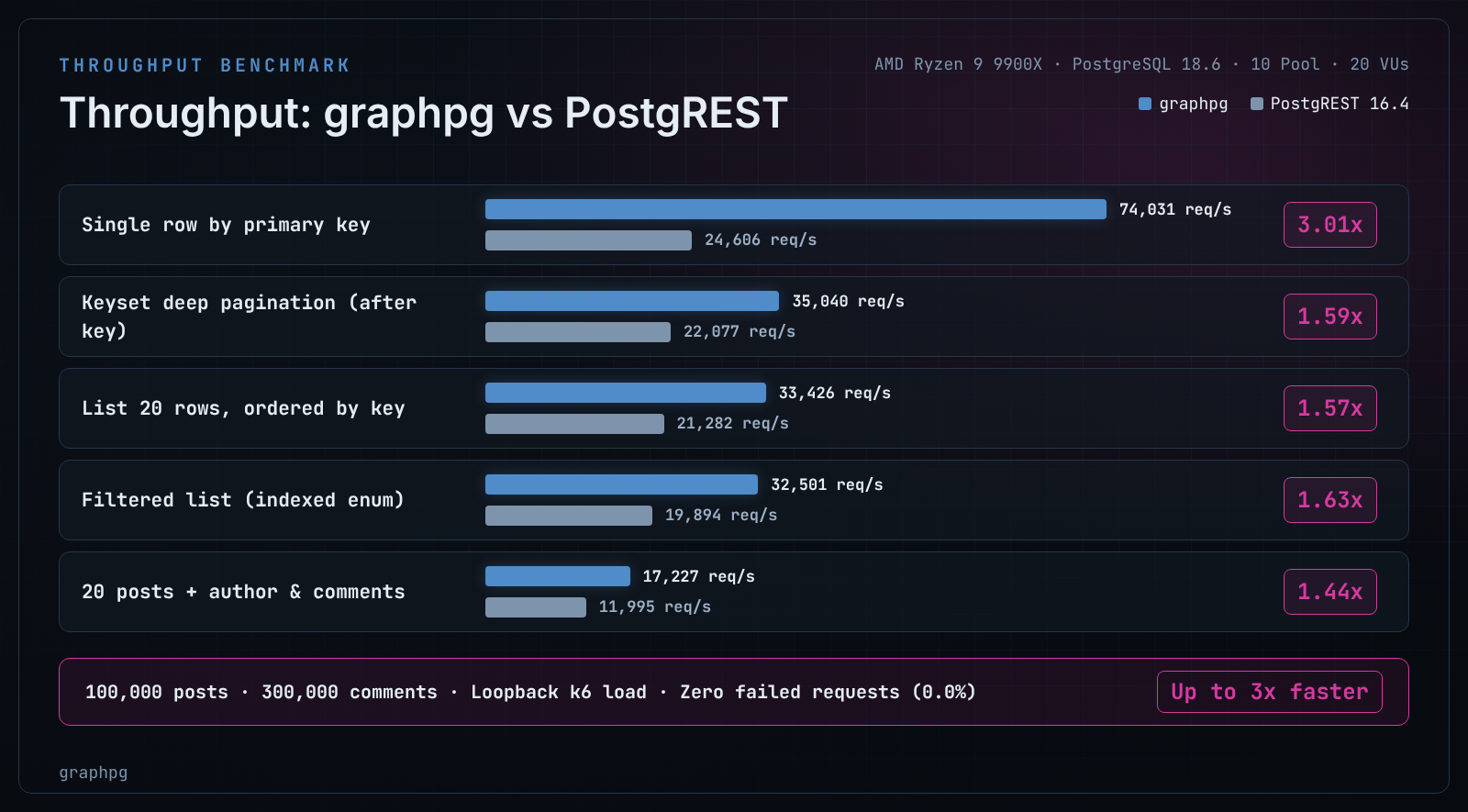Click the 35,040 req/s value
Viewport: 1468px width, 812px height.
click(x=849, y=301)
